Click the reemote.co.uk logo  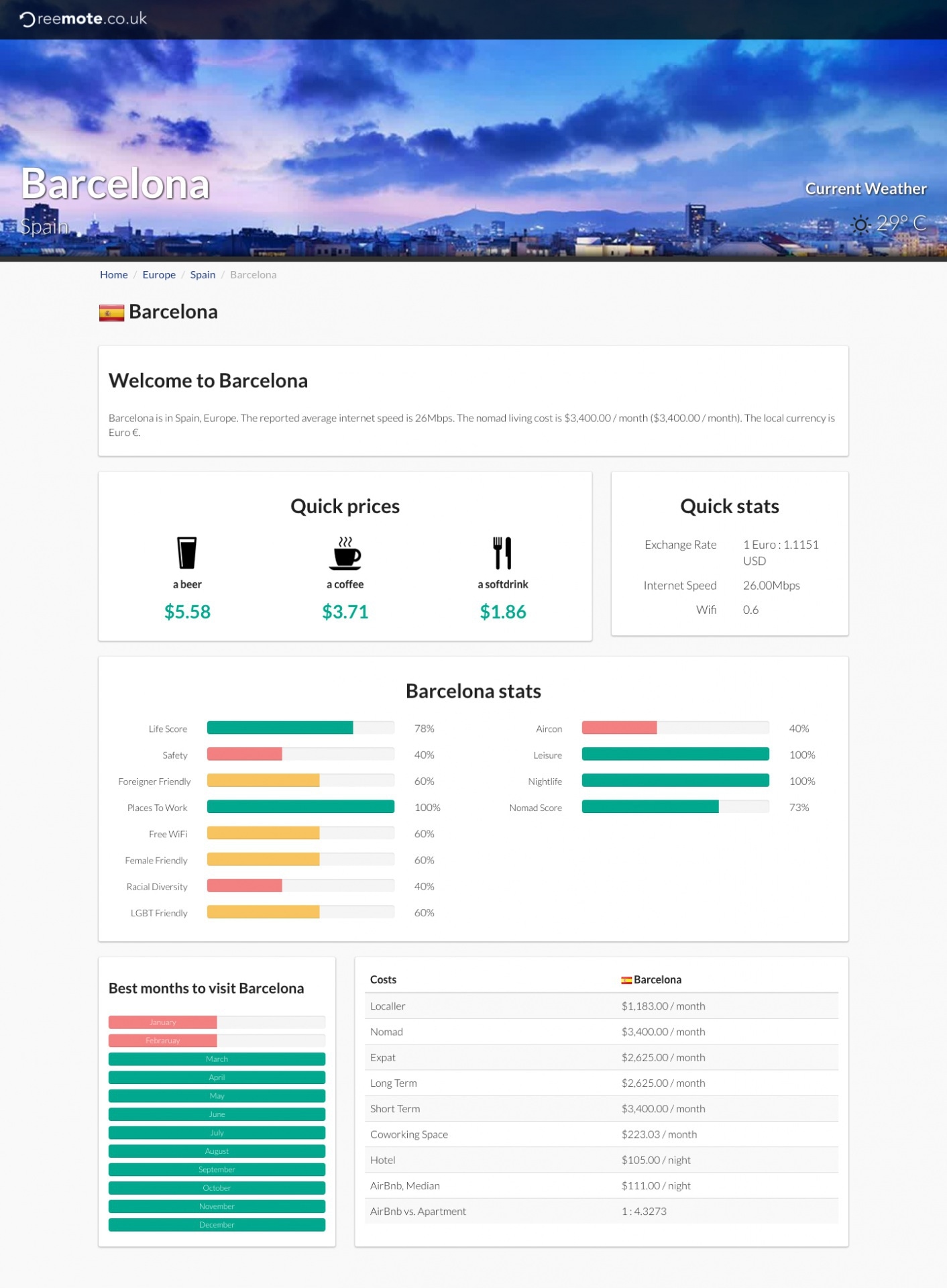point(83,19)
